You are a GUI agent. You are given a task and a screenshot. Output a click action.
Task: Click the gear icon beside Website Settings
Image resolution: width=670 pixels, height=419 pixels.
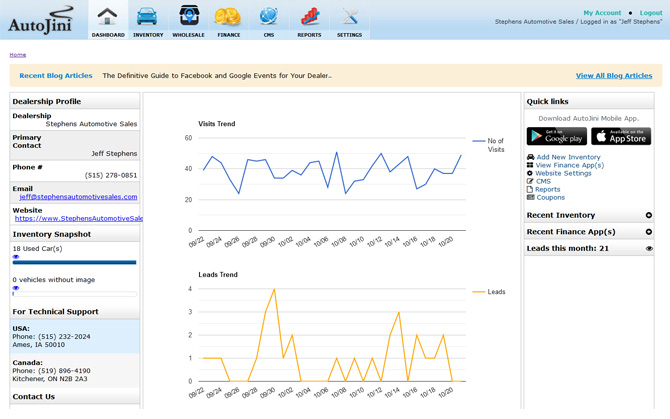point(530,173)
